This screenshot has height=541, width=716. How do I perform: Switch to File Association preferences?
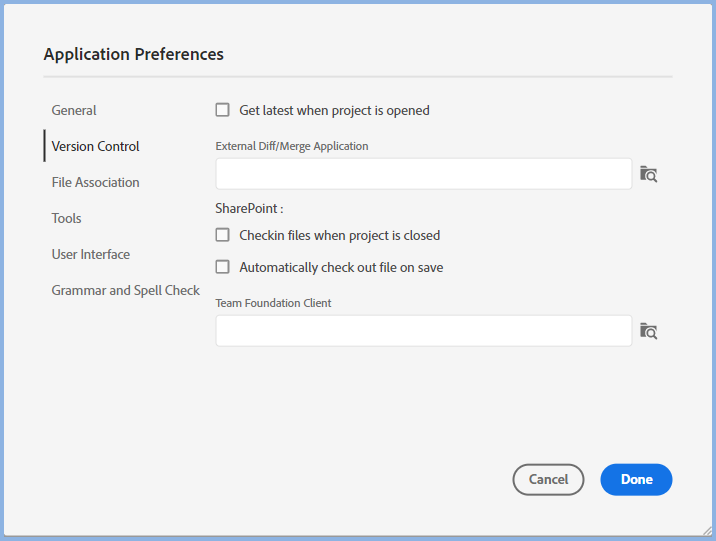pyautogui.click(x=96, y=182)
